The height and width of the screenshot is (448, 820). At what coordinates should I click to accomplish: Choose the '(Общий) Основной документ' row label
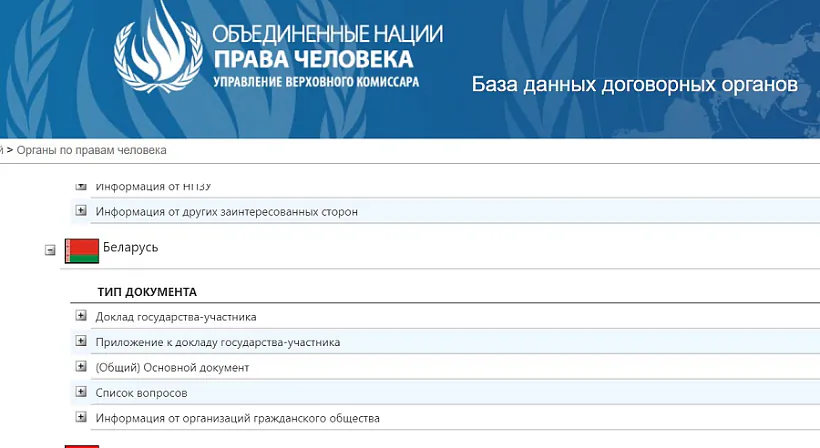click(x=172, y=368)
